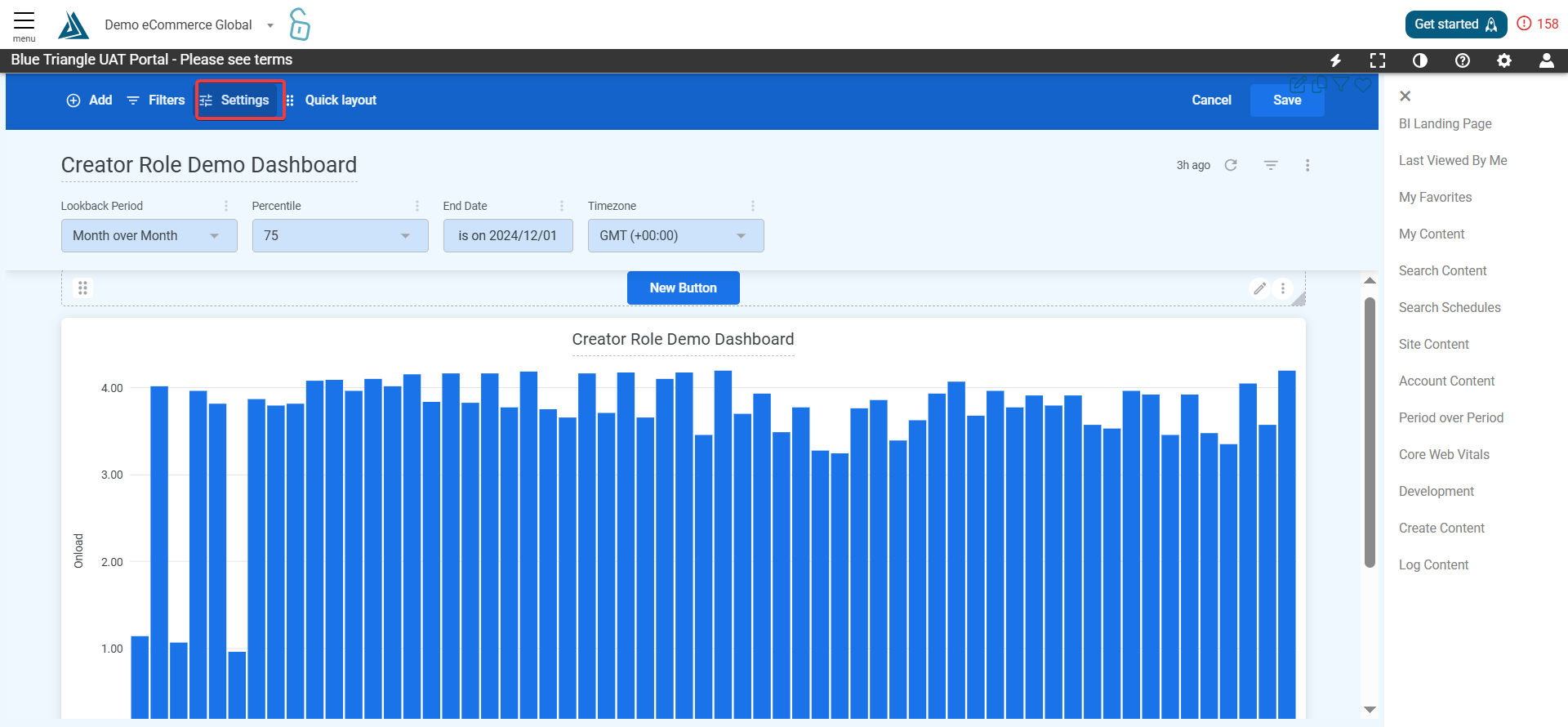The image size is (1568, 727).
Task: Open Timezone filter options menu
Action: tap(753, 206)
